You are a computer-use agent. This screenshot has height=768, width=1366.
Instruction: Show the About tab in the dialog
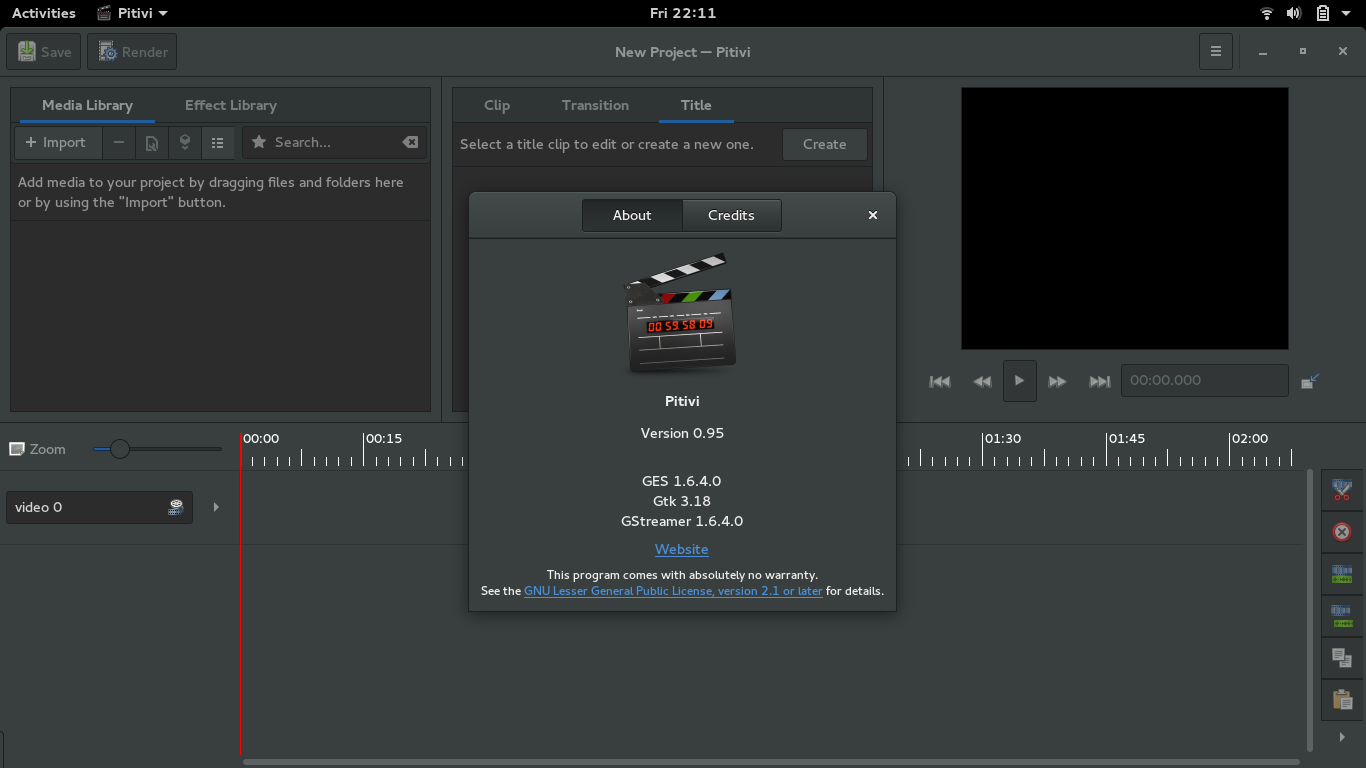click(x=632, y=215)
